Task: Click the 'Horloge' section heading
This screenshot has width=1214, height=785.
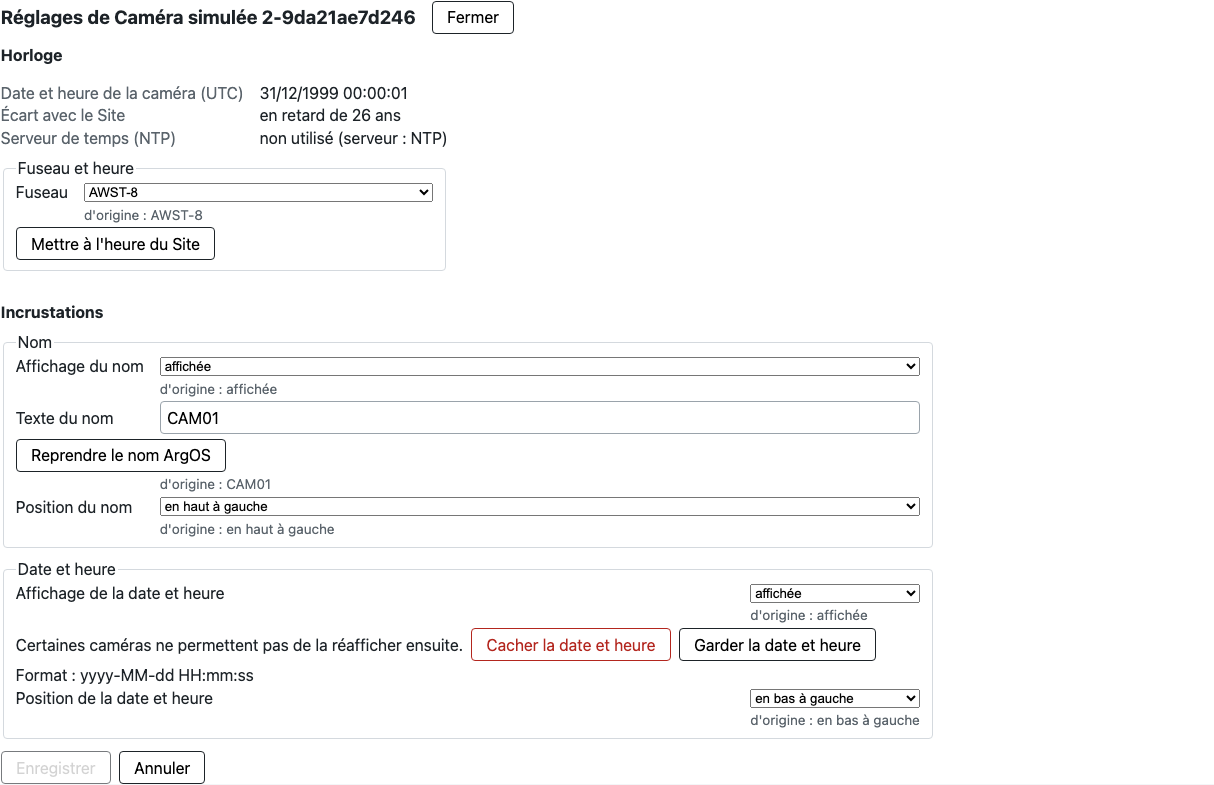Action: coord(32,56)
